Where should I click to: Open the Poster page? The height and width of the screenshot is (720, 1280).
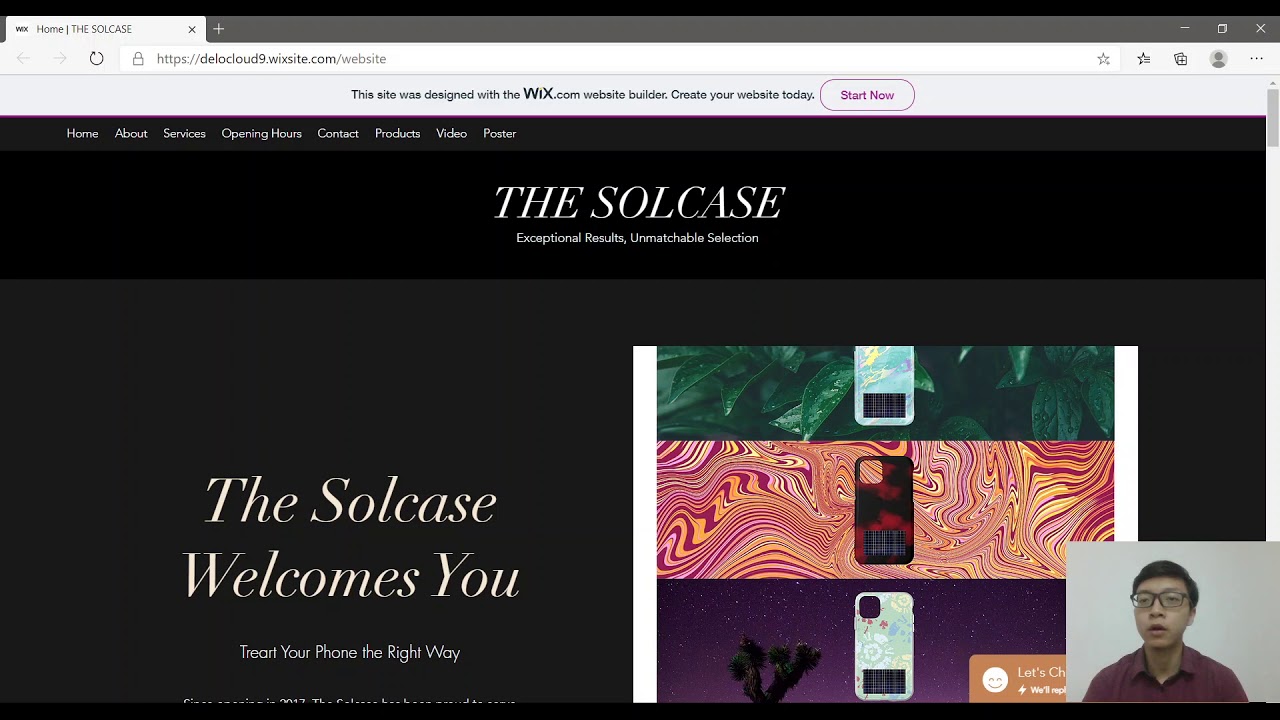[x=499, y=134]
